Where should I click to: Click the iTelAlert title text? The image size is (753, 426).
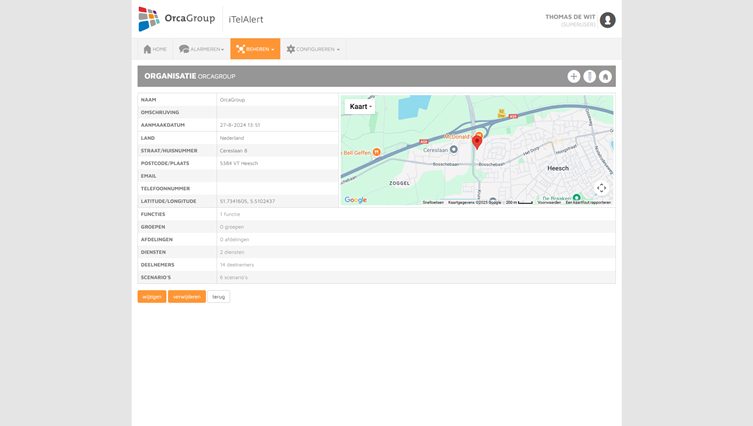point(246,19)
